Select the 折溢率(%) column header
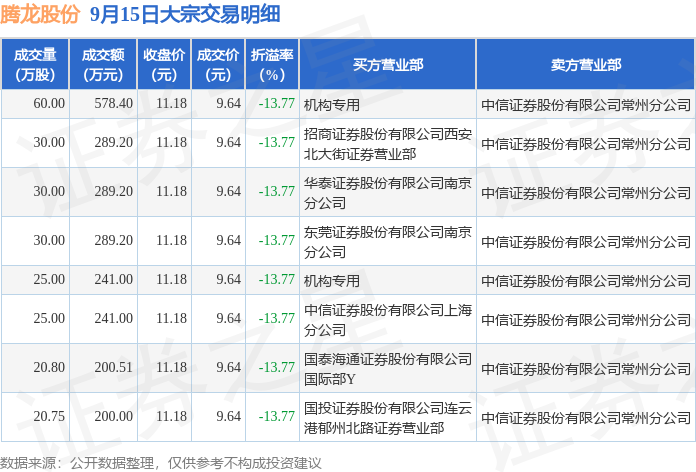Image resolution: width=696 pixels, height=472 pixels. coord(272,64)
